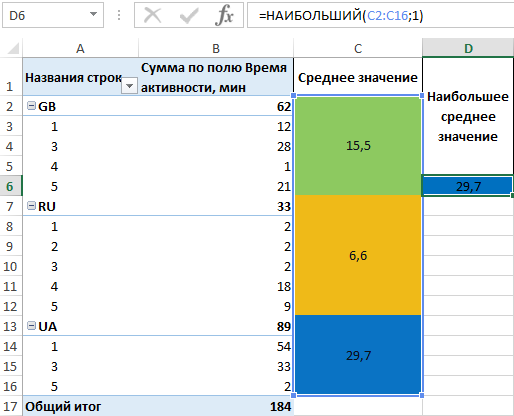
Task: Click the Общий итог row label
Action: [63, 406]
